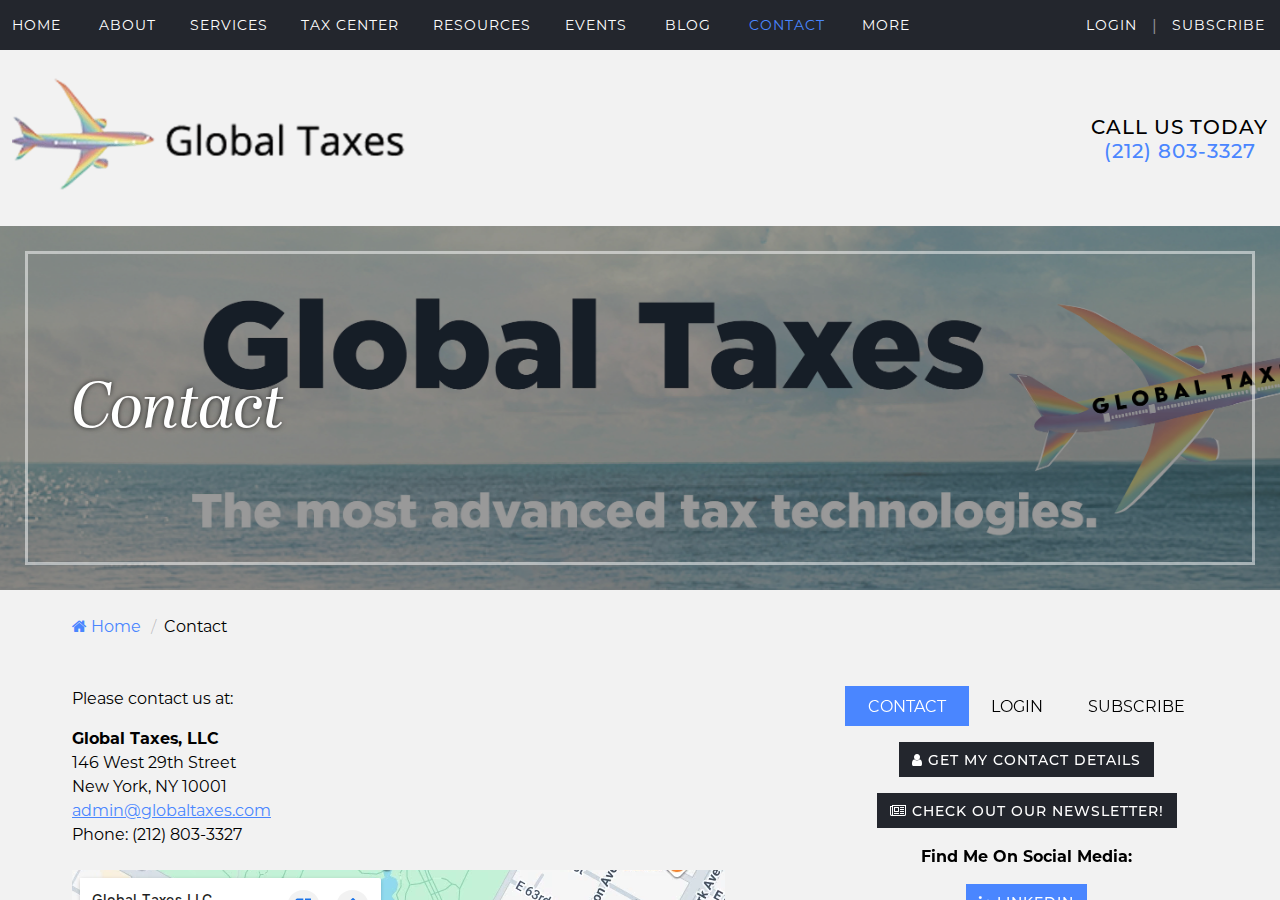The image size is (1280, 900).
Task: Click the Home breadcrumb link
Action: (106, 626)
